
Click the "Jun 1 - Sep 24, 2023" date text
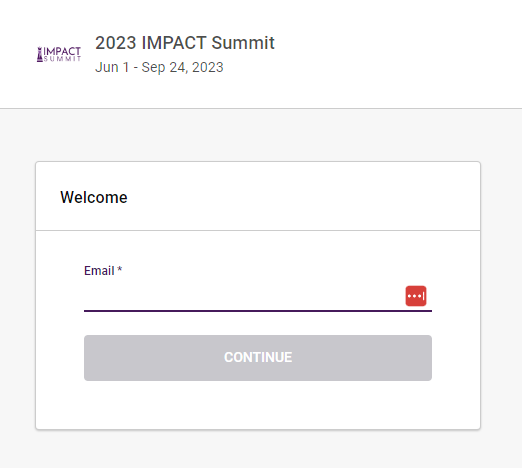(159, 67)
